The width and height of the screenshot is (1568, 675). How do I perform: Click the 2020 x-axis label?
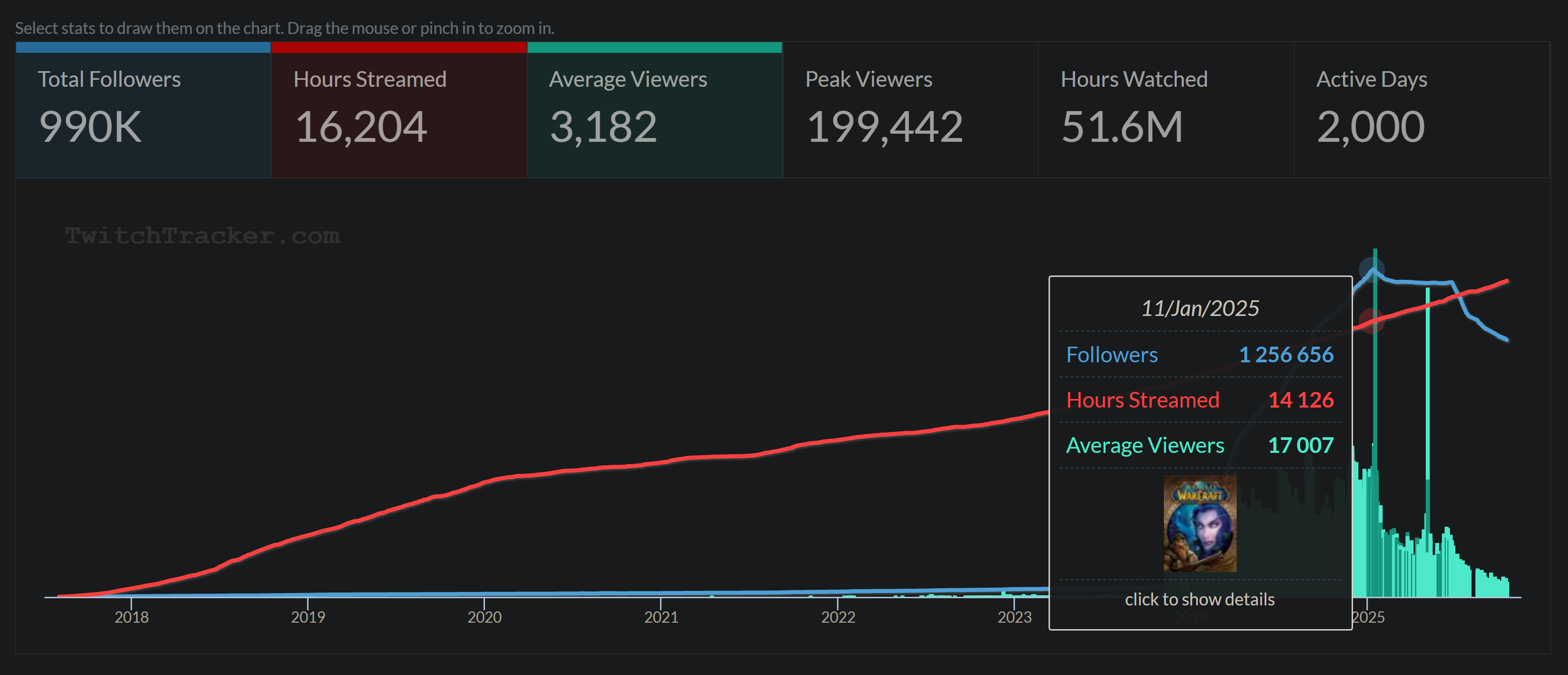[x=484, y=617]
